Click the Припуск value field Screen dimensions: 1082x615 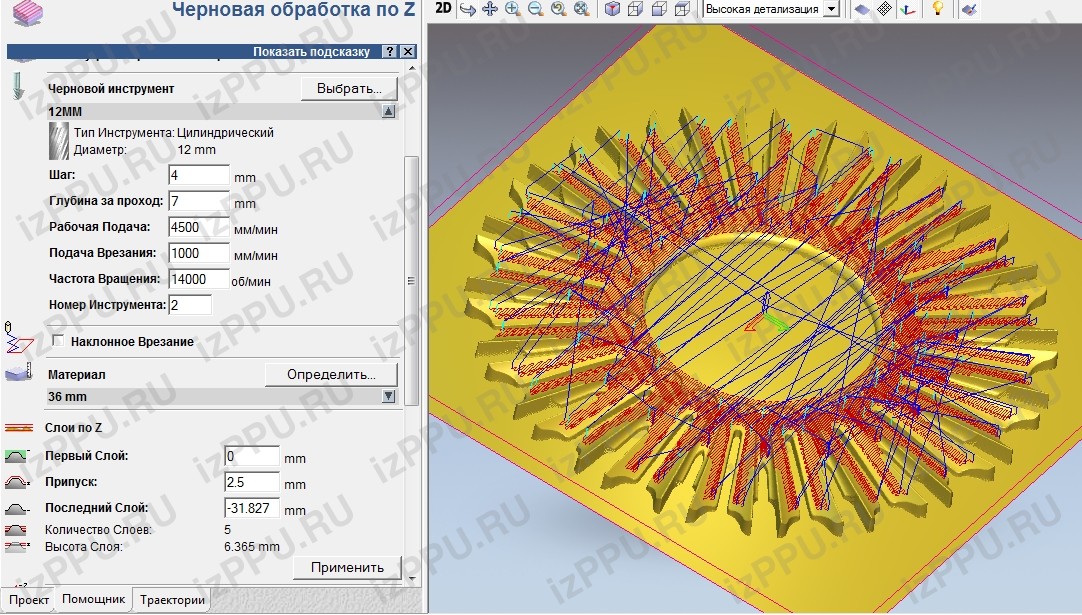tap(252, 483)
